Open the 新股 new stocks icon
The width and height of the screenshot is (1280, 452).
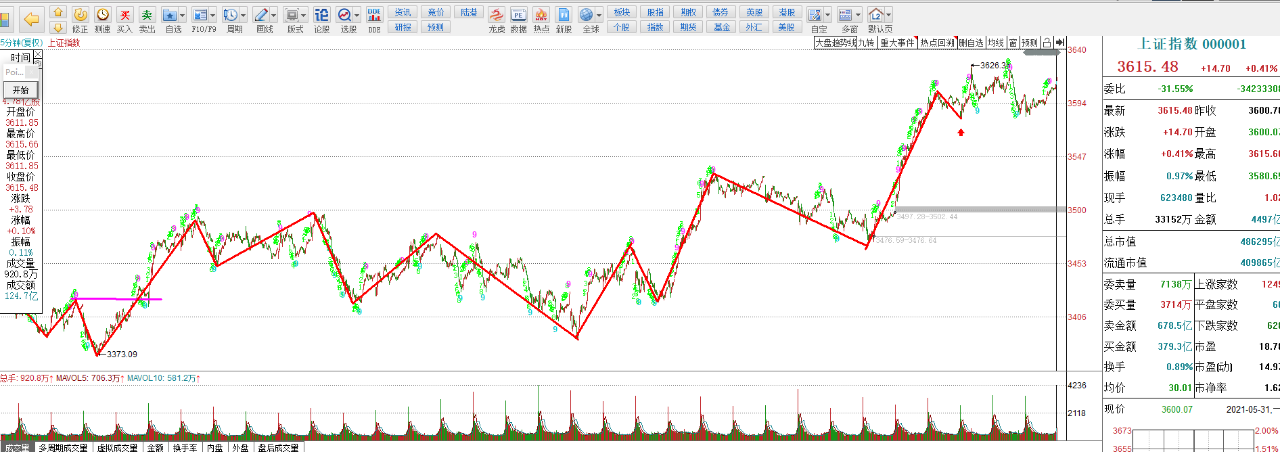click(564, 17)
